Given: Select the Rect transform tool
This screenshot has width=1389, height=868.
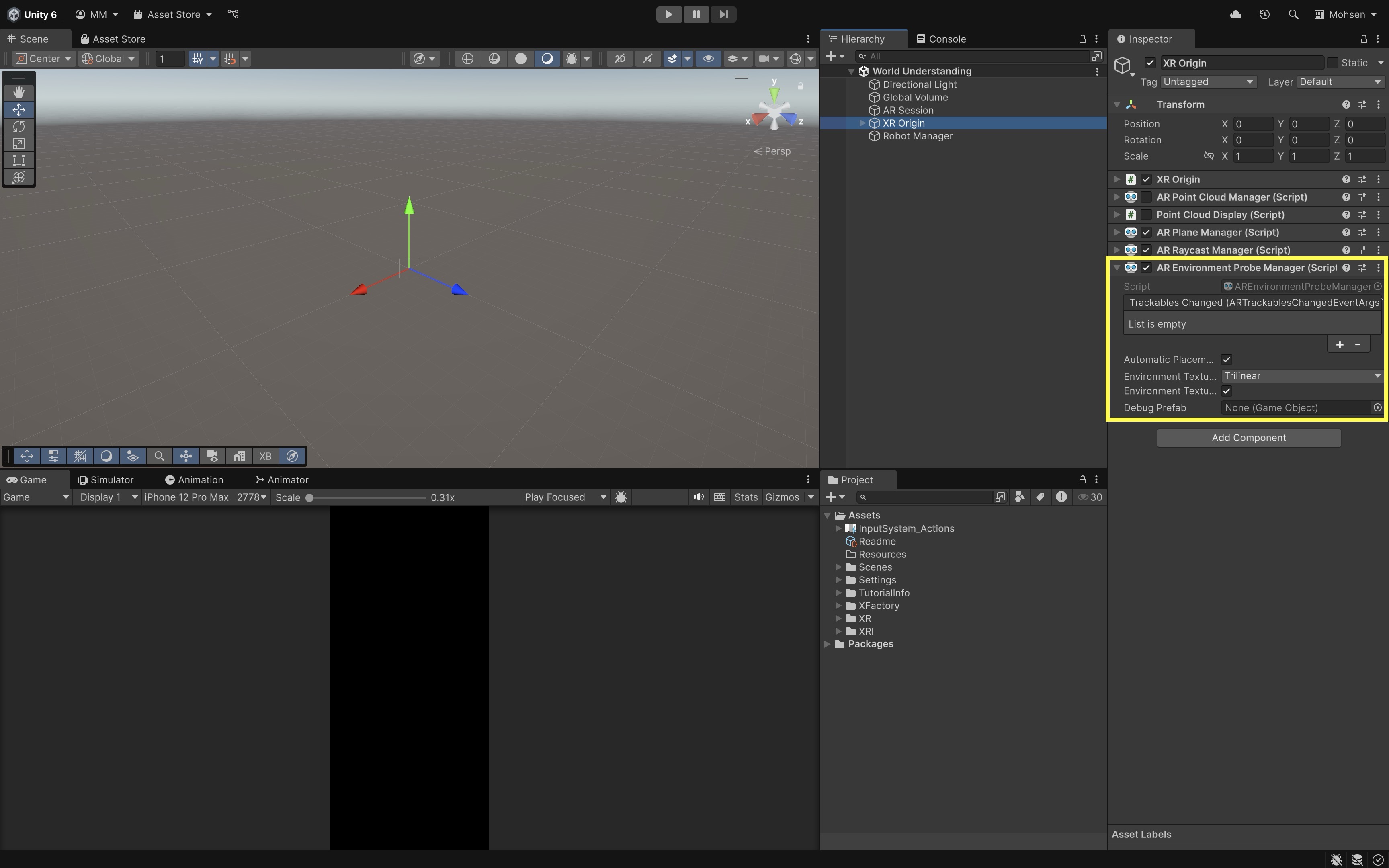Looking at the screenshot, I should click(x=18, y=160).
